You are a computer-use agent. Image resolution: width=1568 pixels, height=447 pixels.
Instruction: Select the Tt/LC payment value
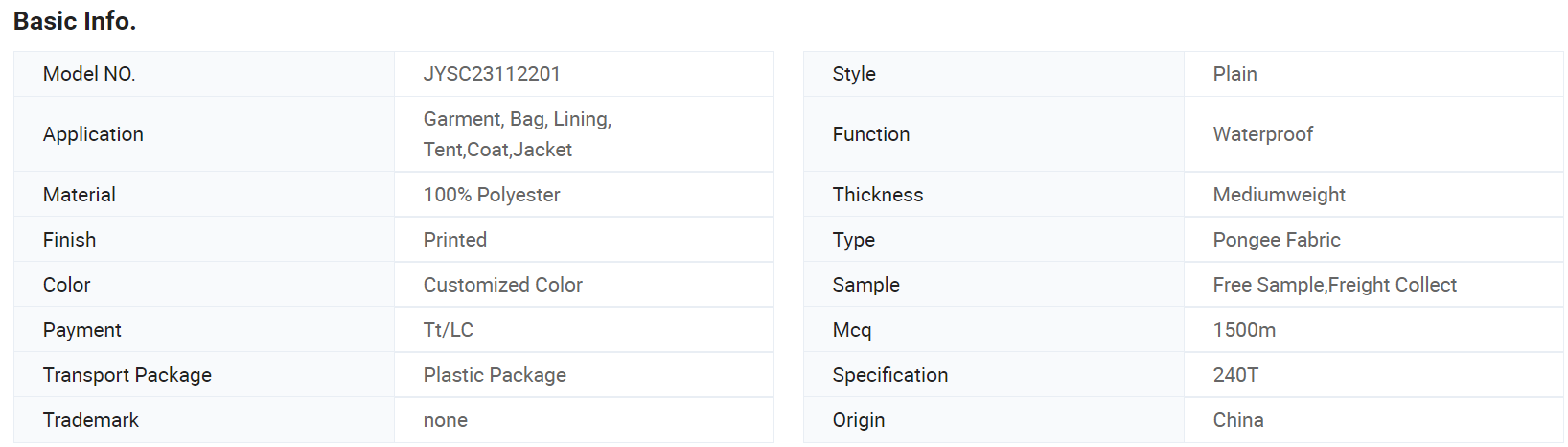(x=449, y=330)
